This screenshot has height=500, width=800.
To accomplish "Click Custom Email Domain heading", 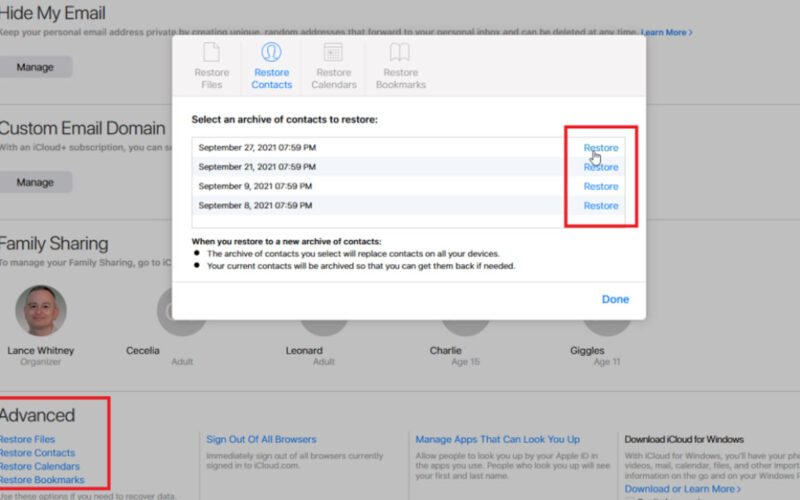I will click(x=82, y=128).
